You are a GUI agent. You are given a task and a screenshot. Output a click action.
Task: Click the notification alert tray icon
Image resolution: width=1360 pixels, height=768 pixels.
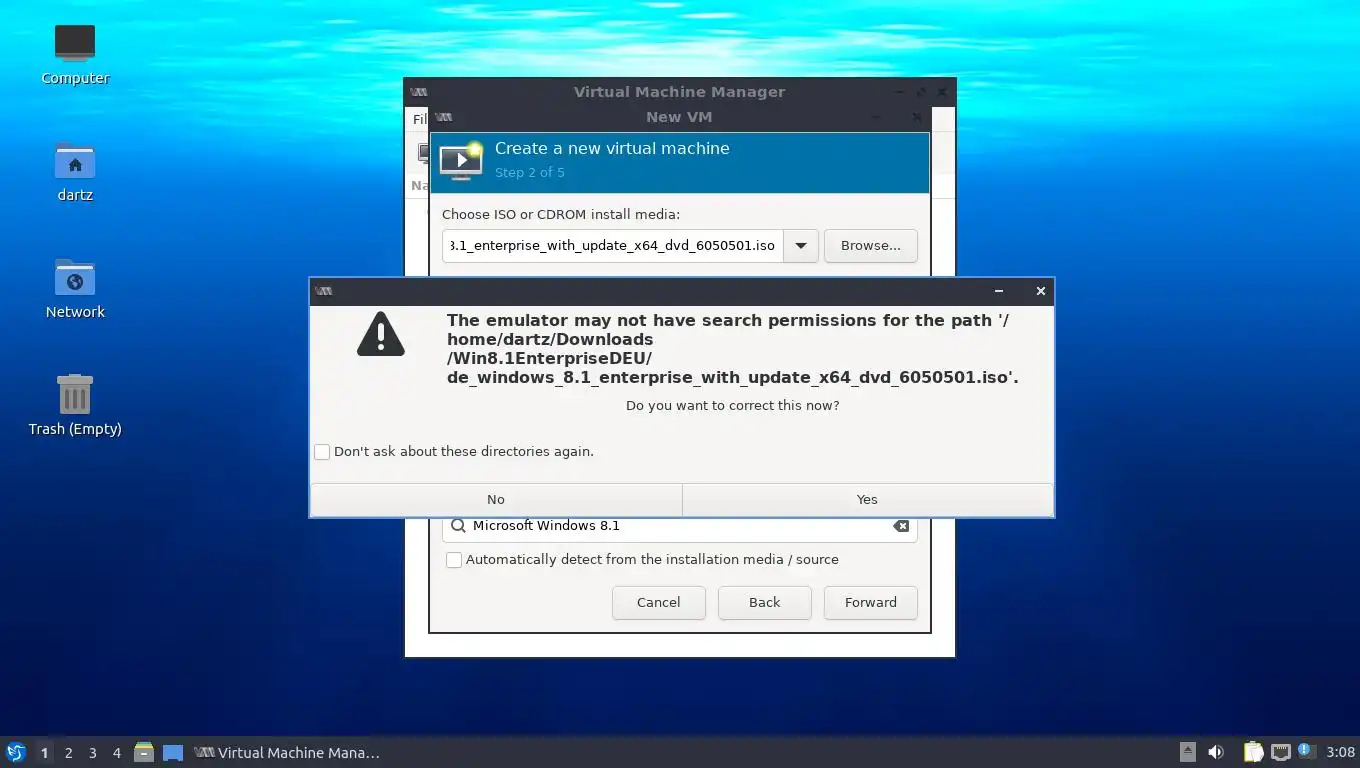point(1306,751)
